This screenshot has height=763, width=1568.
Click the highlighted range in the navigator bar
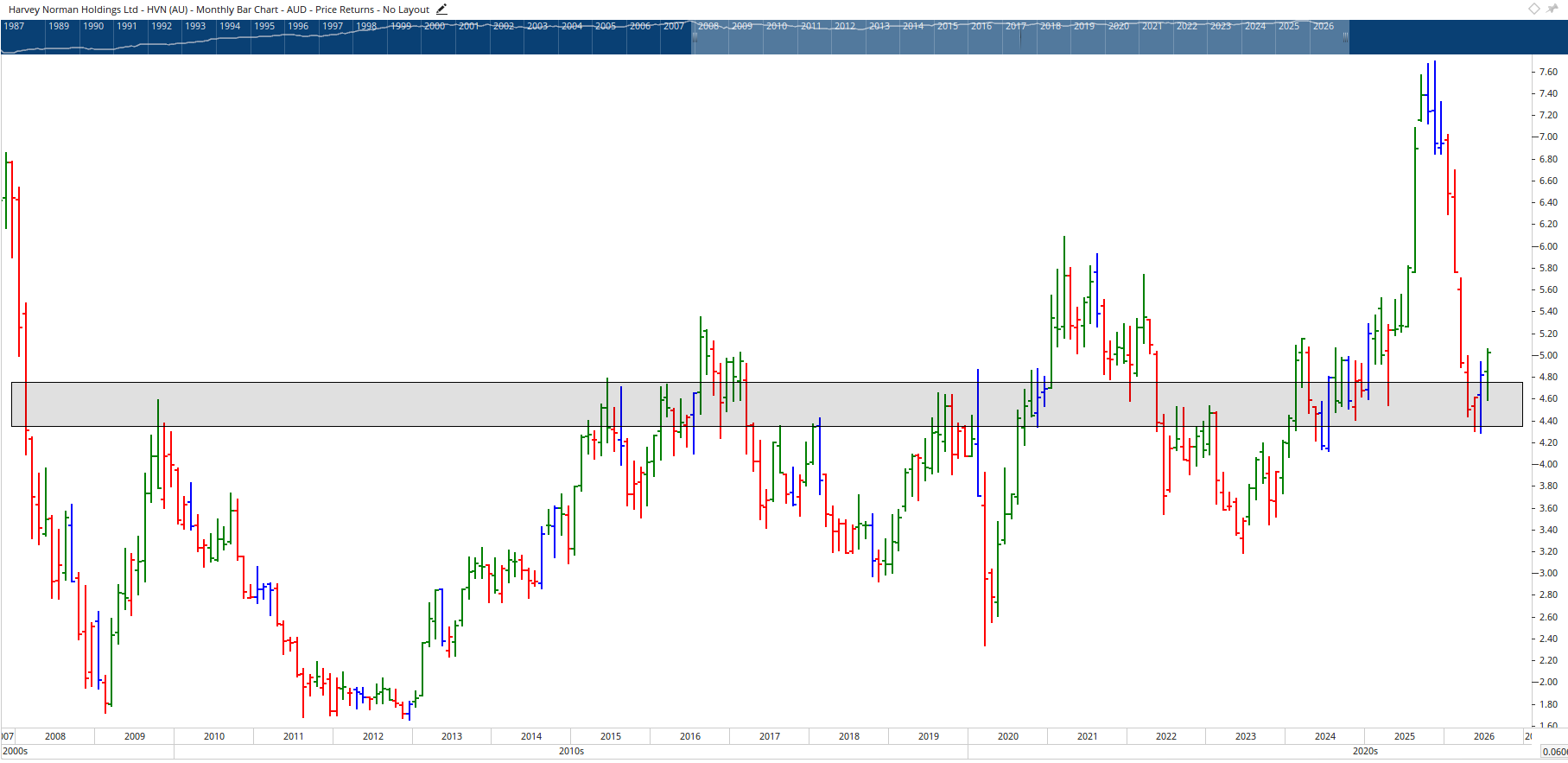[1020, 37]
